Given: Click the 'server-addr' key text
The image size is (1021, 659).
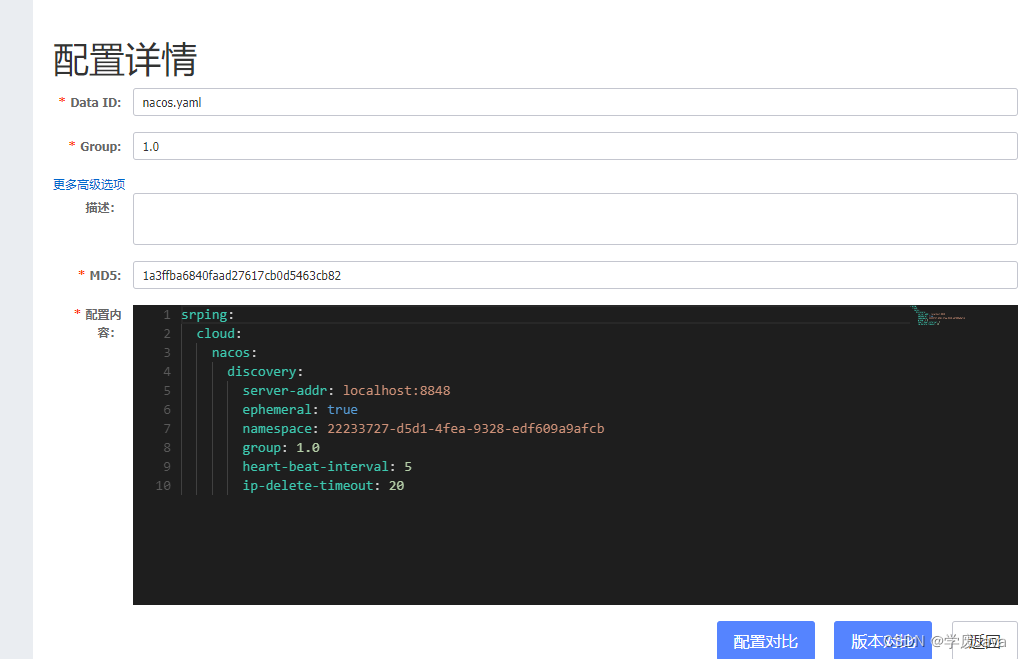Looking at the screenshot, I should tap(285, 390).
